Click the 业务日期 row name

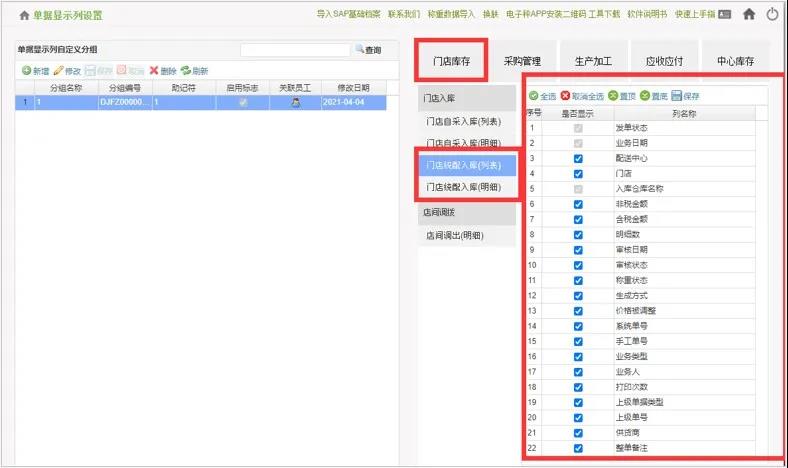pos(632,143)
